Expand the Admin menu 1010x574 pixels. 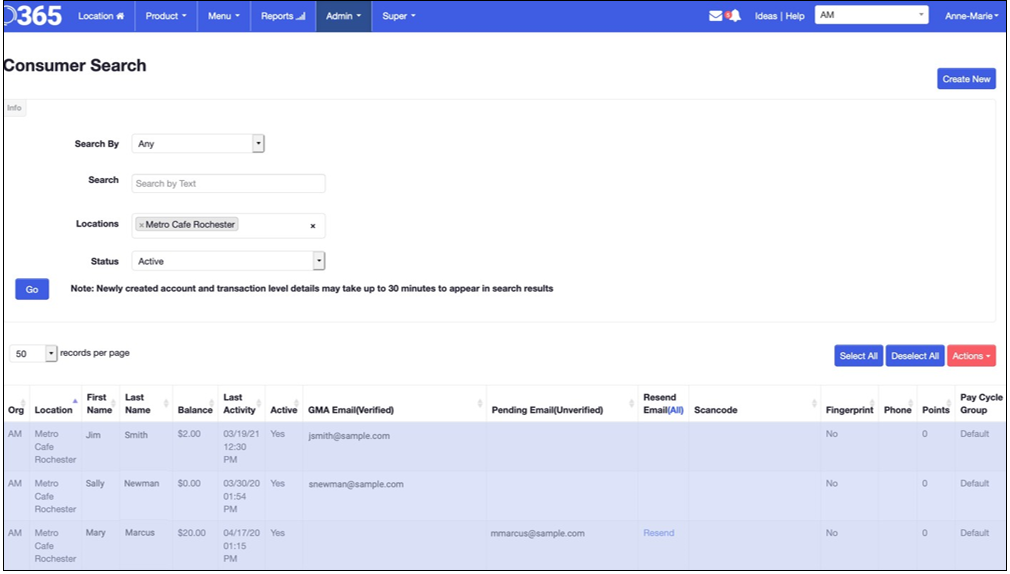click(x=343, y=16)
